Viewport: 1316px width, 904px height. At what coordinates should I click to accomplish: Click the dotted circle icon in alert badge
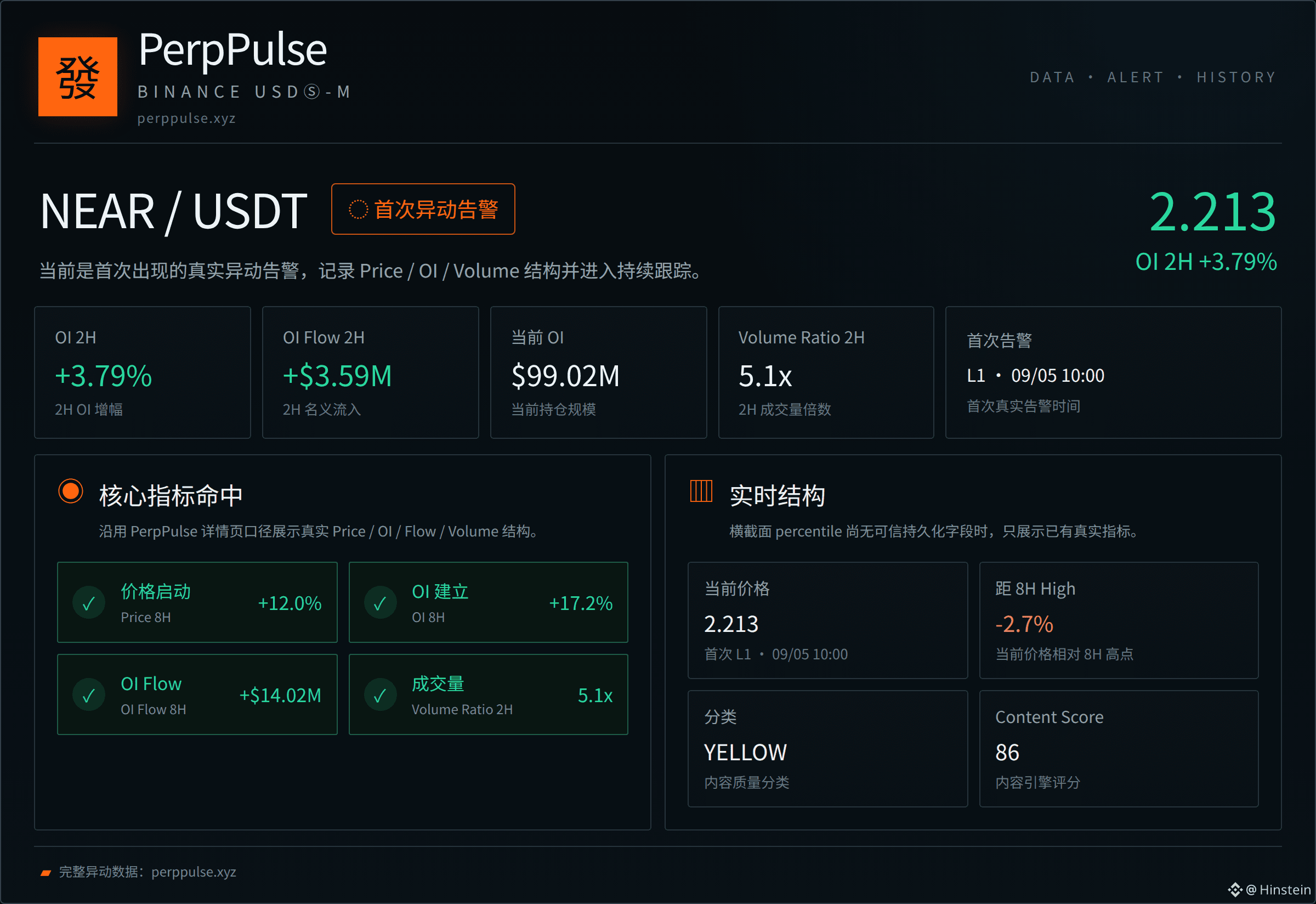(359, 209)
